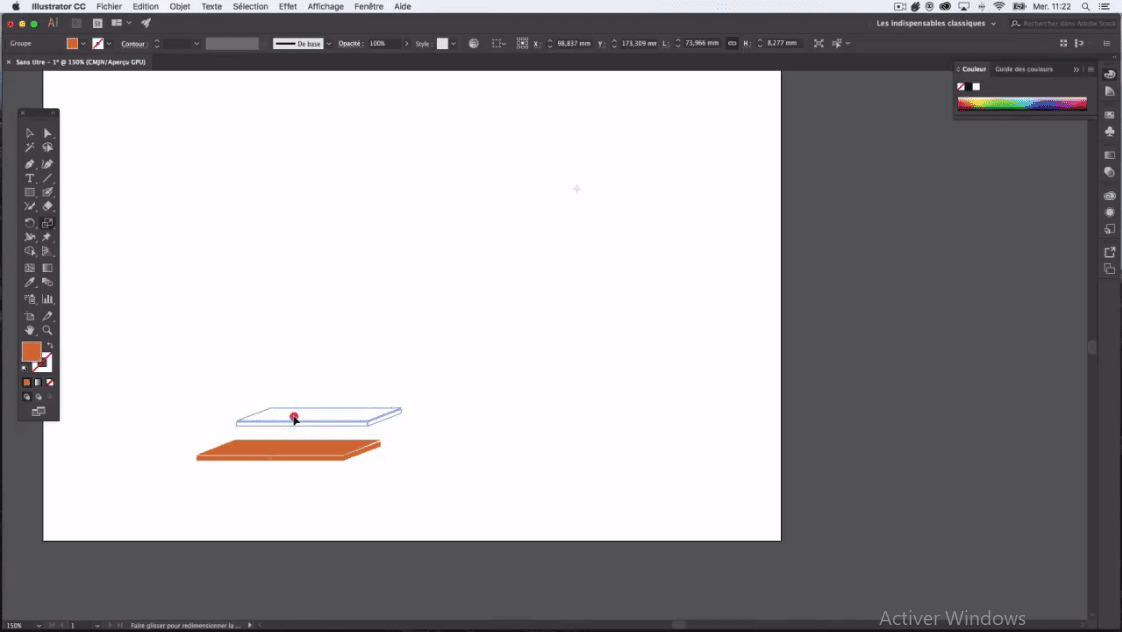Select the Shape Builder tool

click(29, 251)
